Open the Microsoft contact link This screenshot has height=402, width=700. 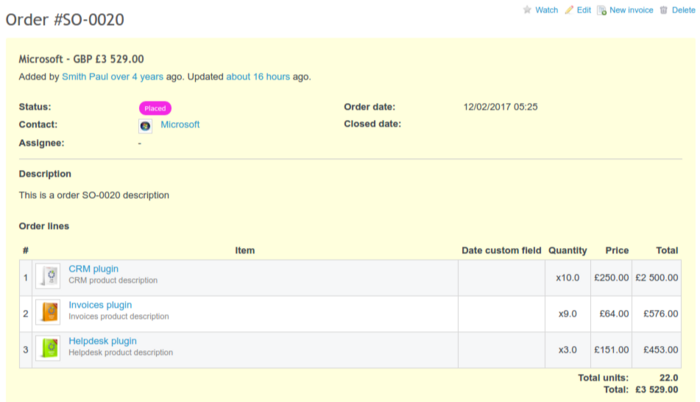pos(180,125)
